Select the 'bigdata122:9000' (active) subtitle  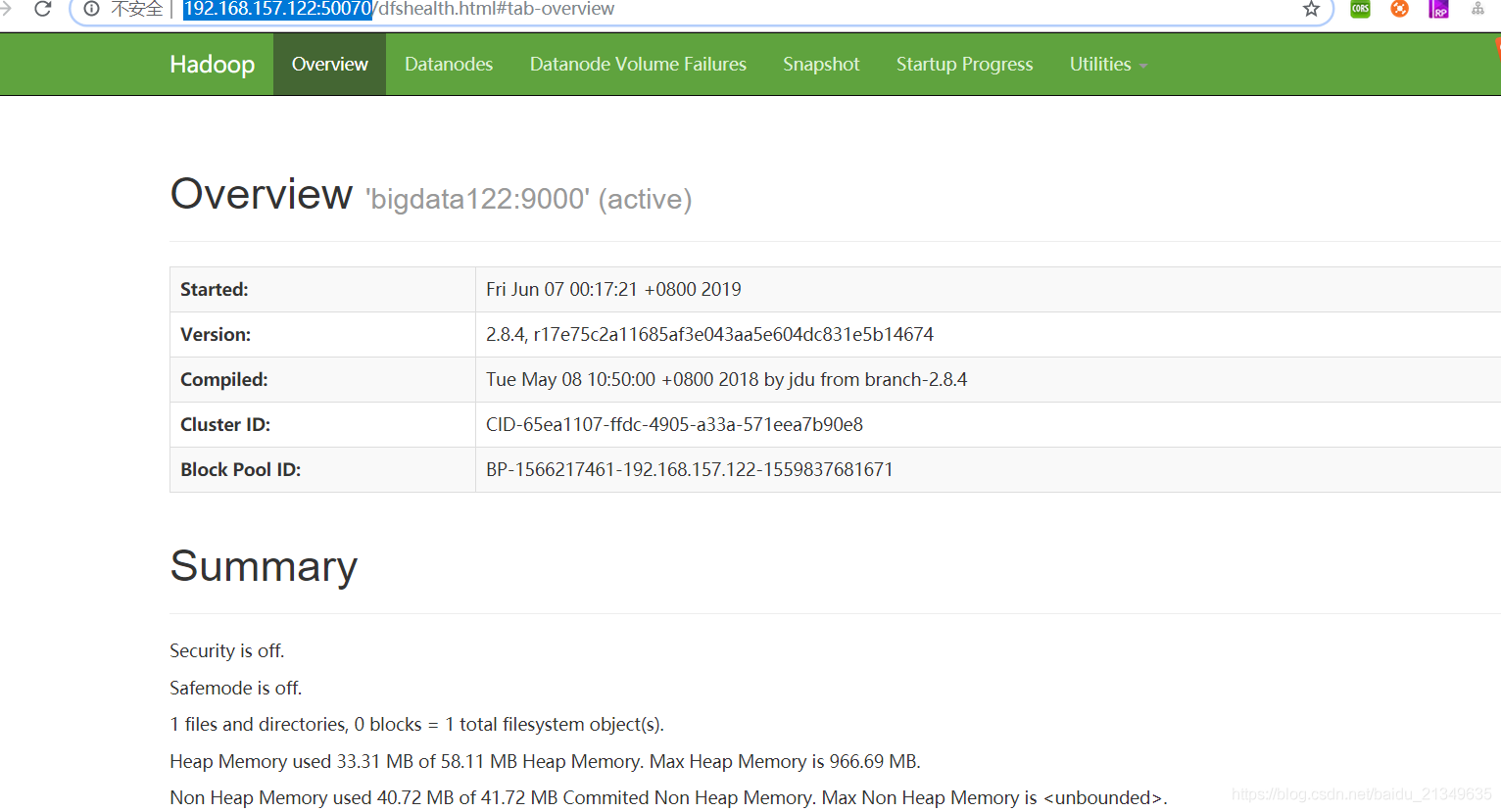click(x=529, y=200)
